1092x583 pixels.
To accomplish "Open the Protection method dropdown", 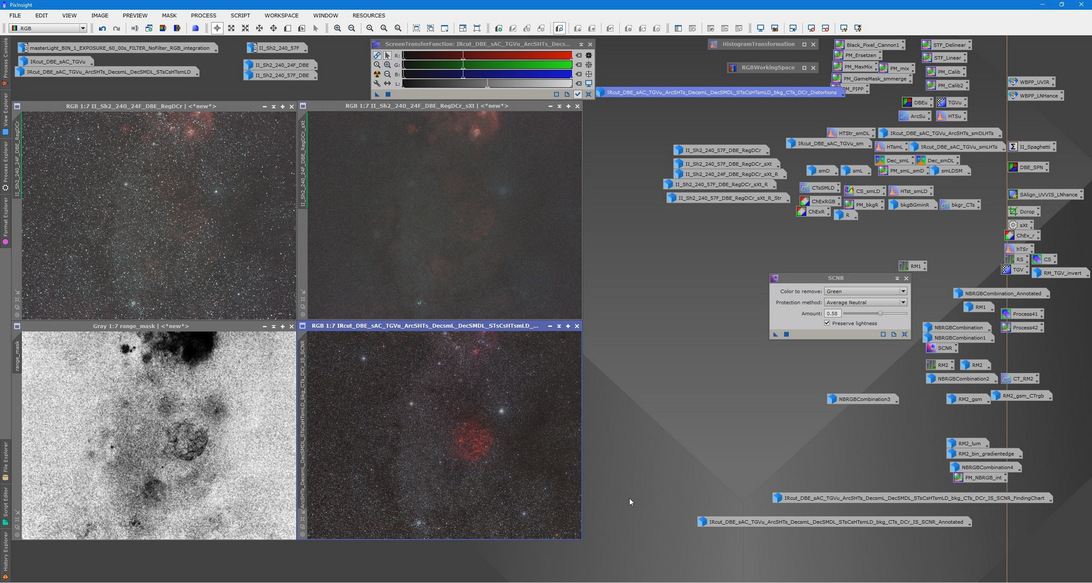I will [865, 302].
